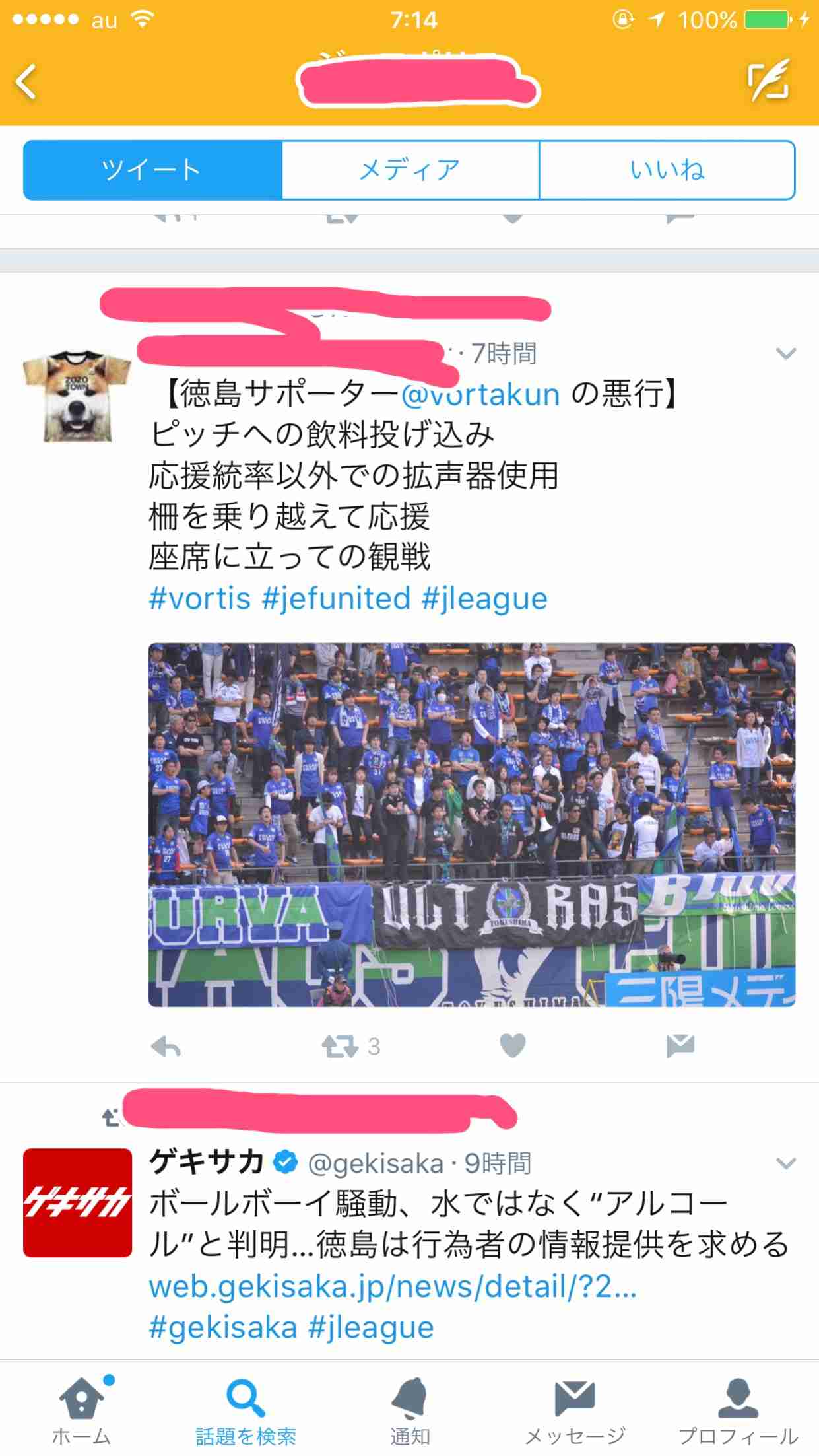Like the tweet with the heart icon
Image resolution: width=819 pixels, height=1456 pixels.
(x=513, y=1046)
